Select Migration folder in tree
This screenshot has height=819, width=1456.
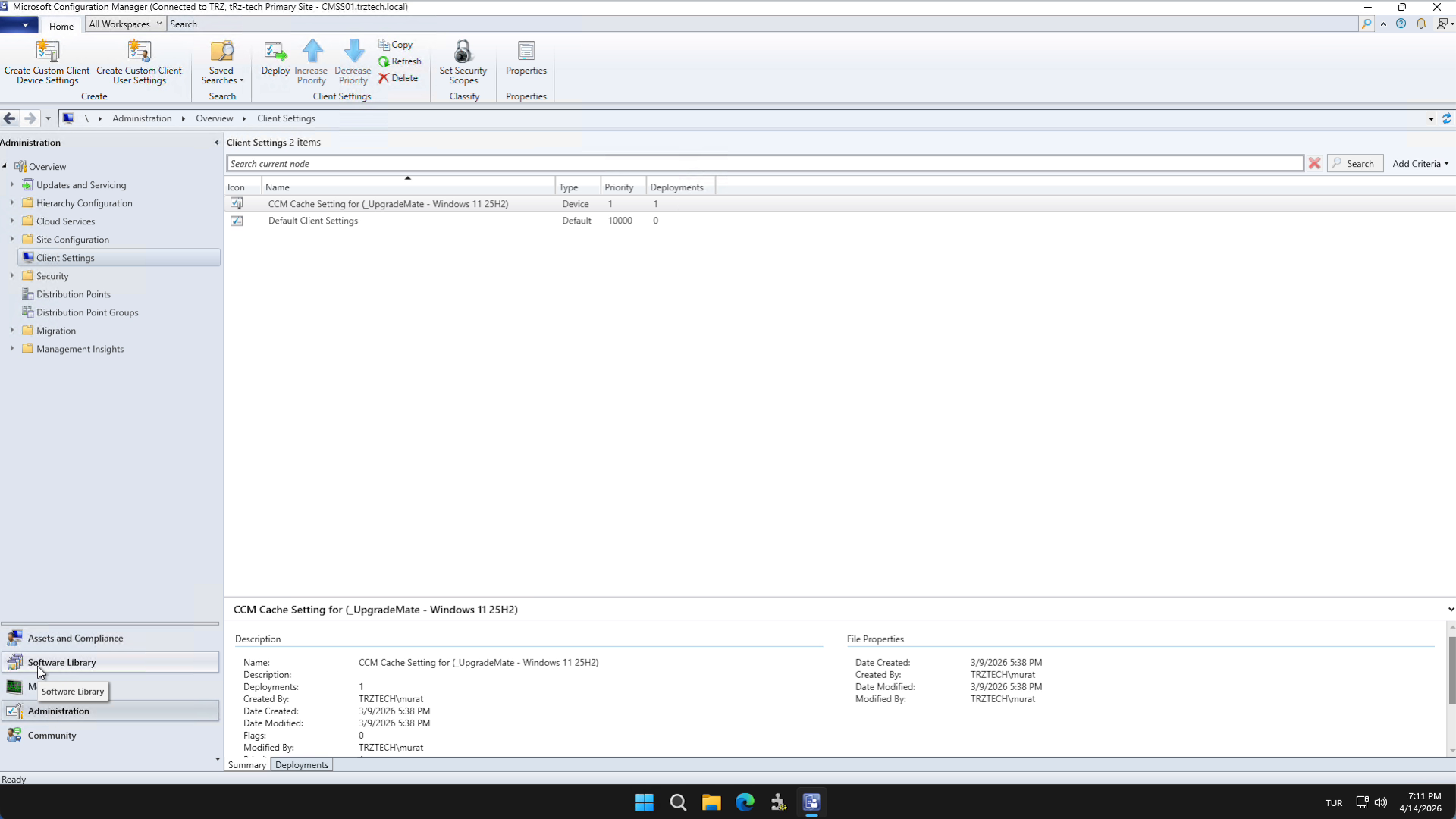click(x=56, y=331)
